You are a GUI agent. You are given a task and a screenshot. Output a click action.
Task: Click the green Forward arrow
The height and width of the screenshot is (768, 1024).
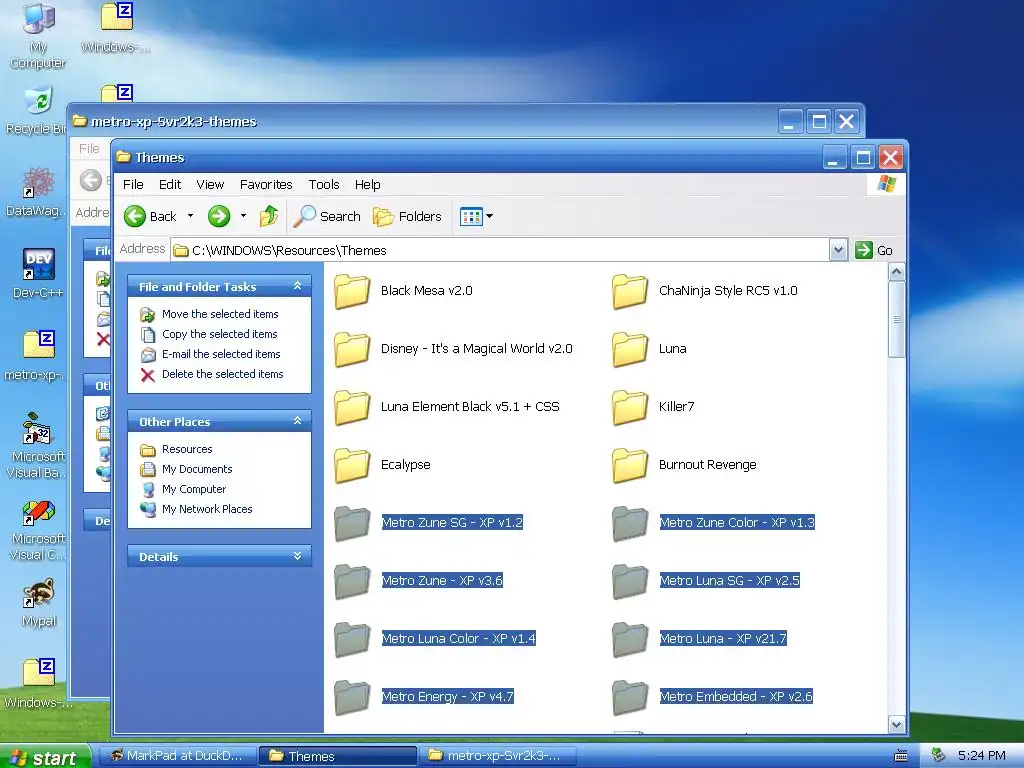[219, 216]
